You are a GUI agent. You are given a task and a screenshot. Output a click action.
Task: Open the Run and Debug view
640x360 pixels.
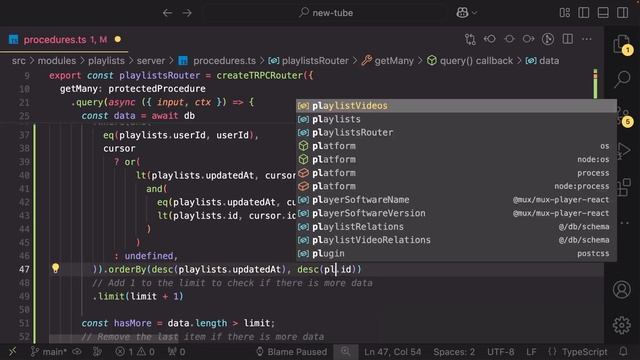(x=623, y=151)
